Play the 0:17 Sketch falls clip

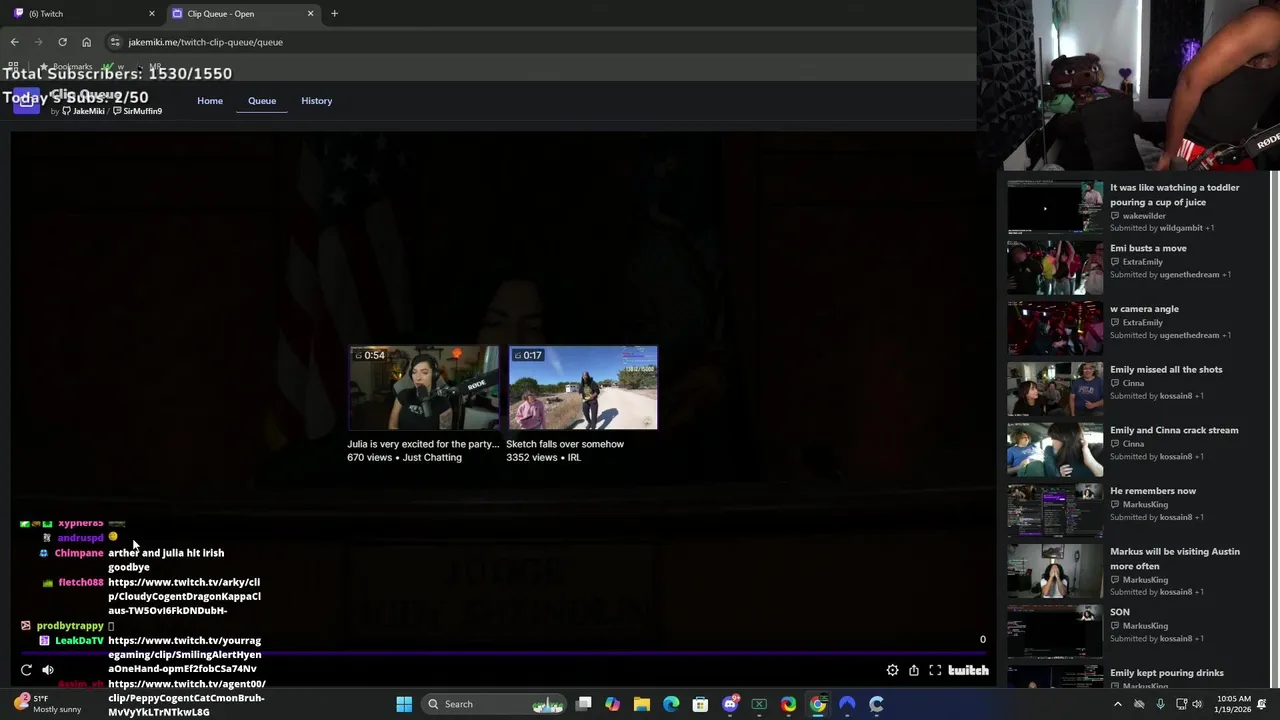583,388
